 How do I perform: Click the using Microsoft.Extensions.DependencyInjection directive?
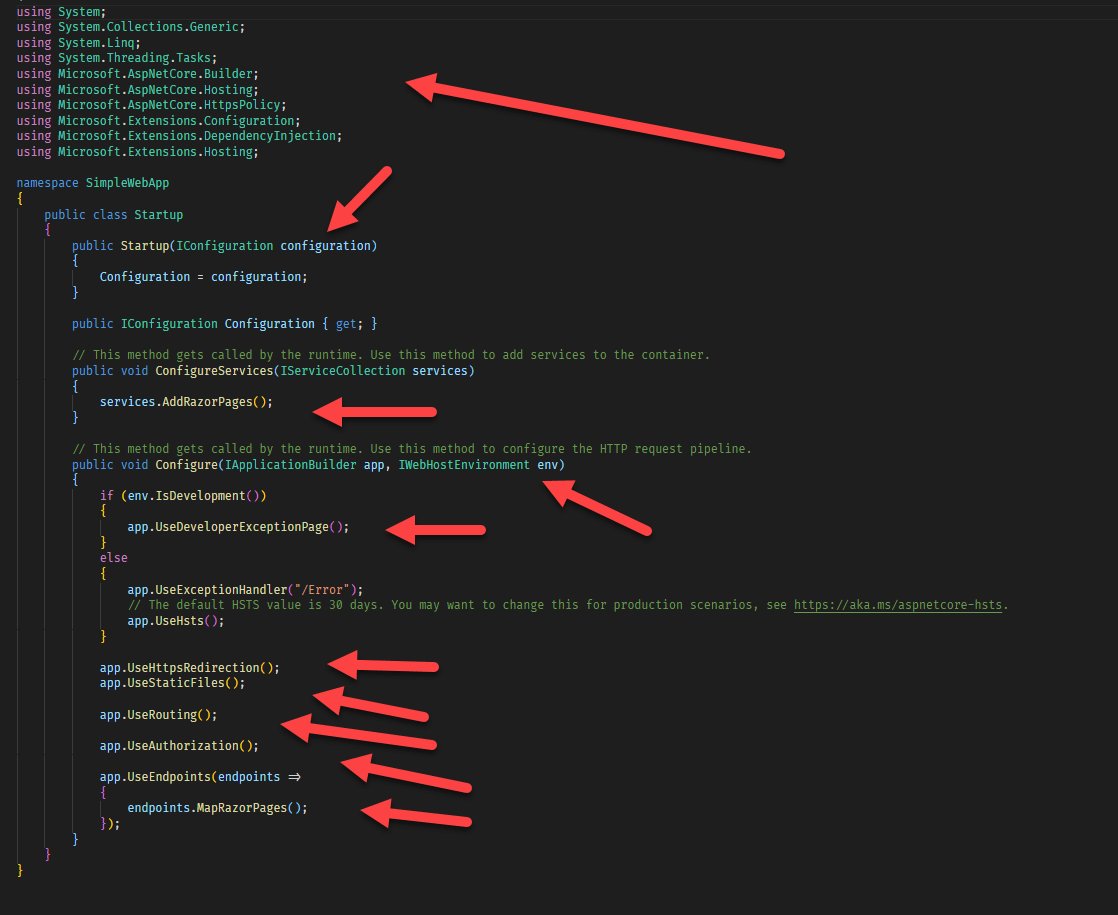point(179,136)
